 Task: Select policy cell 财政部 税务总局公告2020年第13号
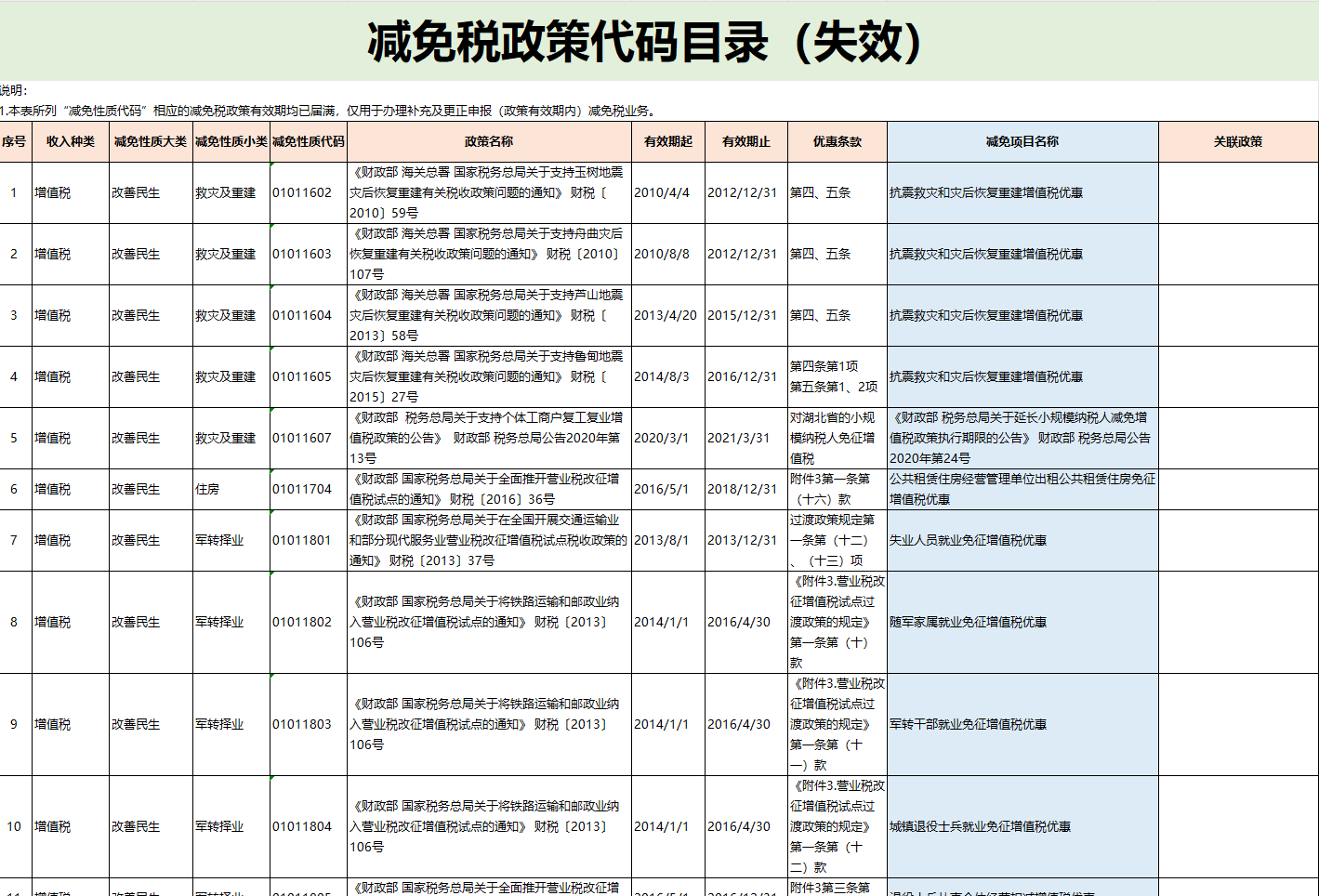(x=489, y=438)
